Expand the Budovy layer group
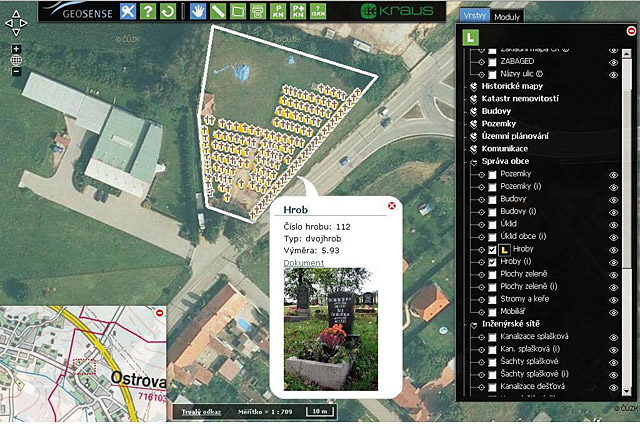The image size is (640, 424). coord(473,111)
